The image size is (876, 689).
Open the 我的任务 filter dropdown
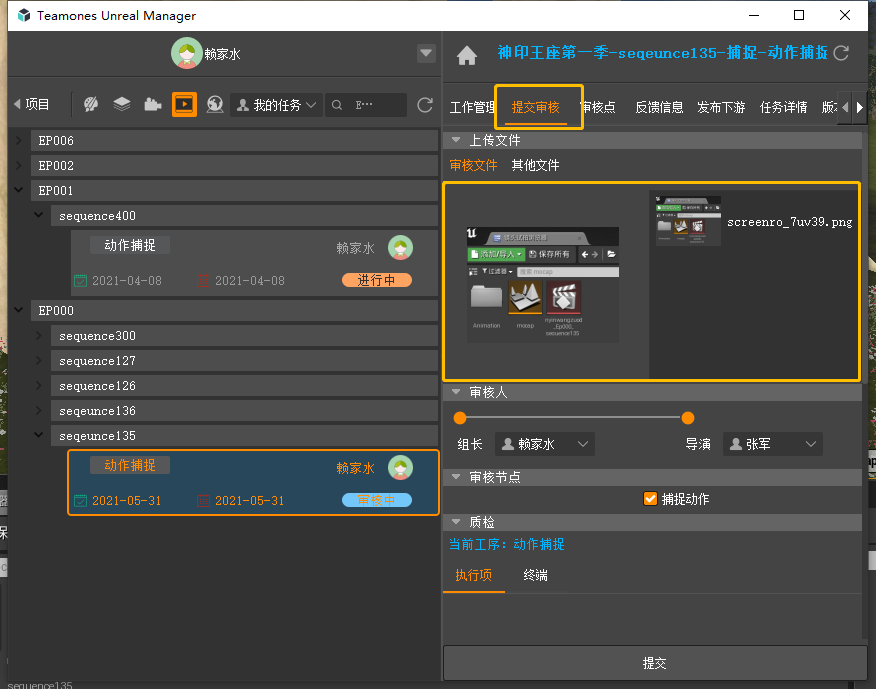click(x=275, y=105)
